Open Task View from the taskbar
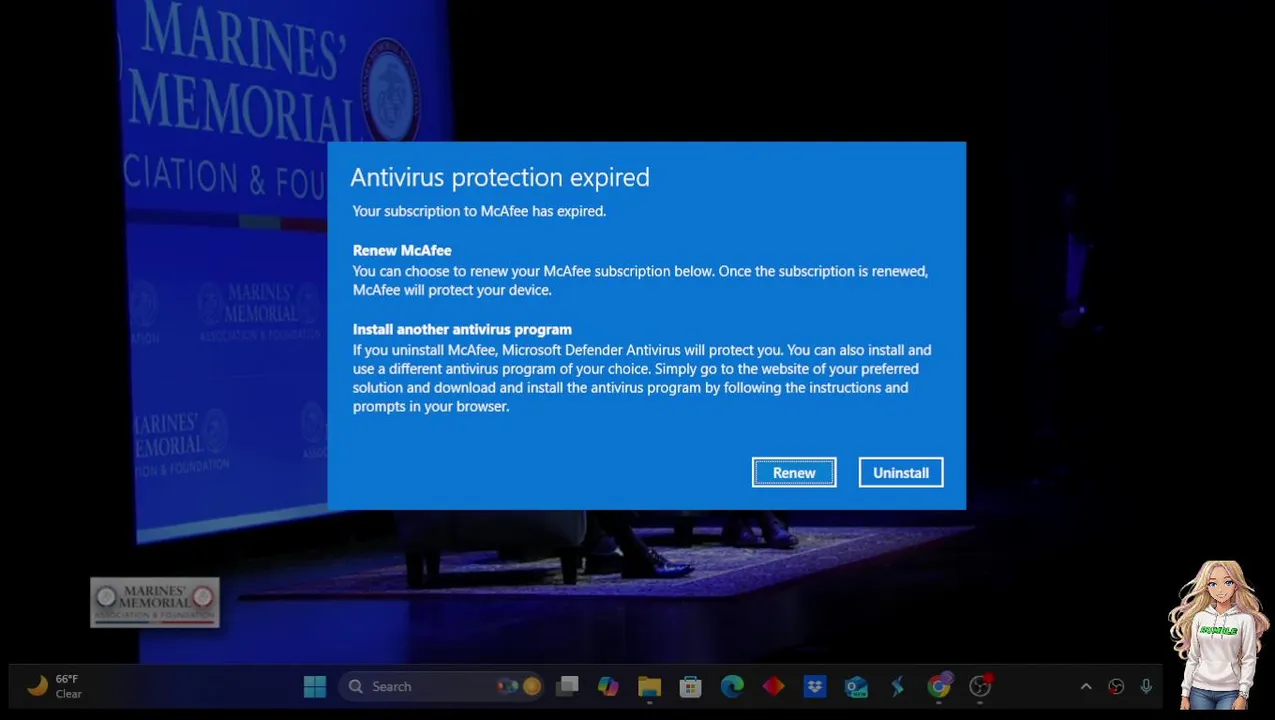This screenshot has width=1275, height=720. click(568, 686)
